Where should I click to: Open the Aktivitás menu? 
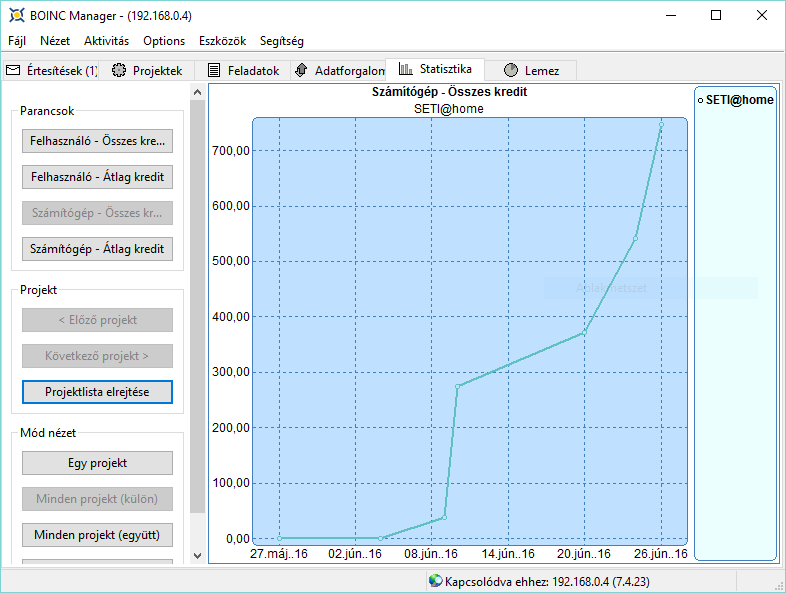(x=106, y=41)
